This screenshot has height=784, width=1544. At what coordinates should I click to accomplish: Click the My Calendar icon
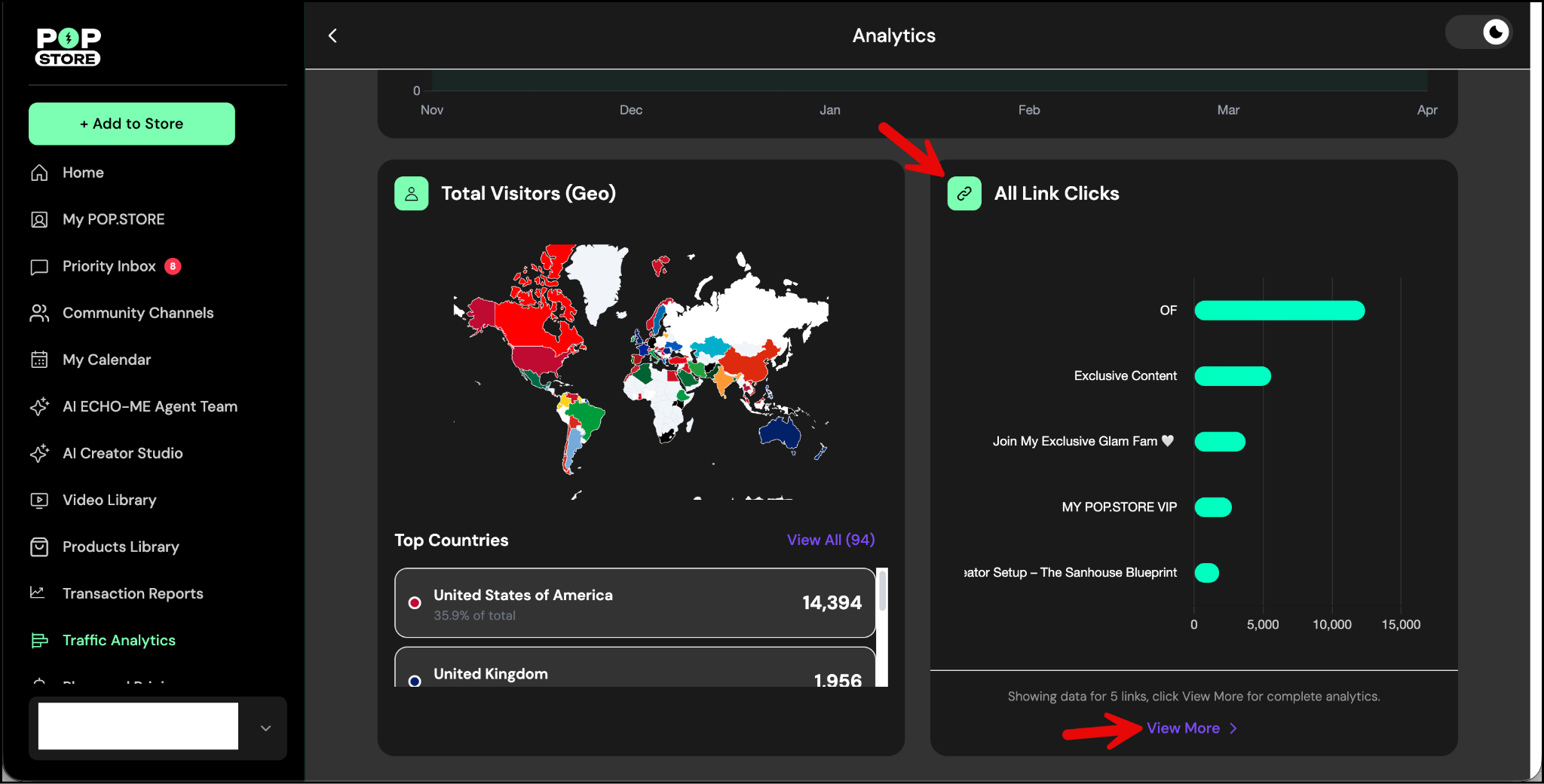pos(39,360)
